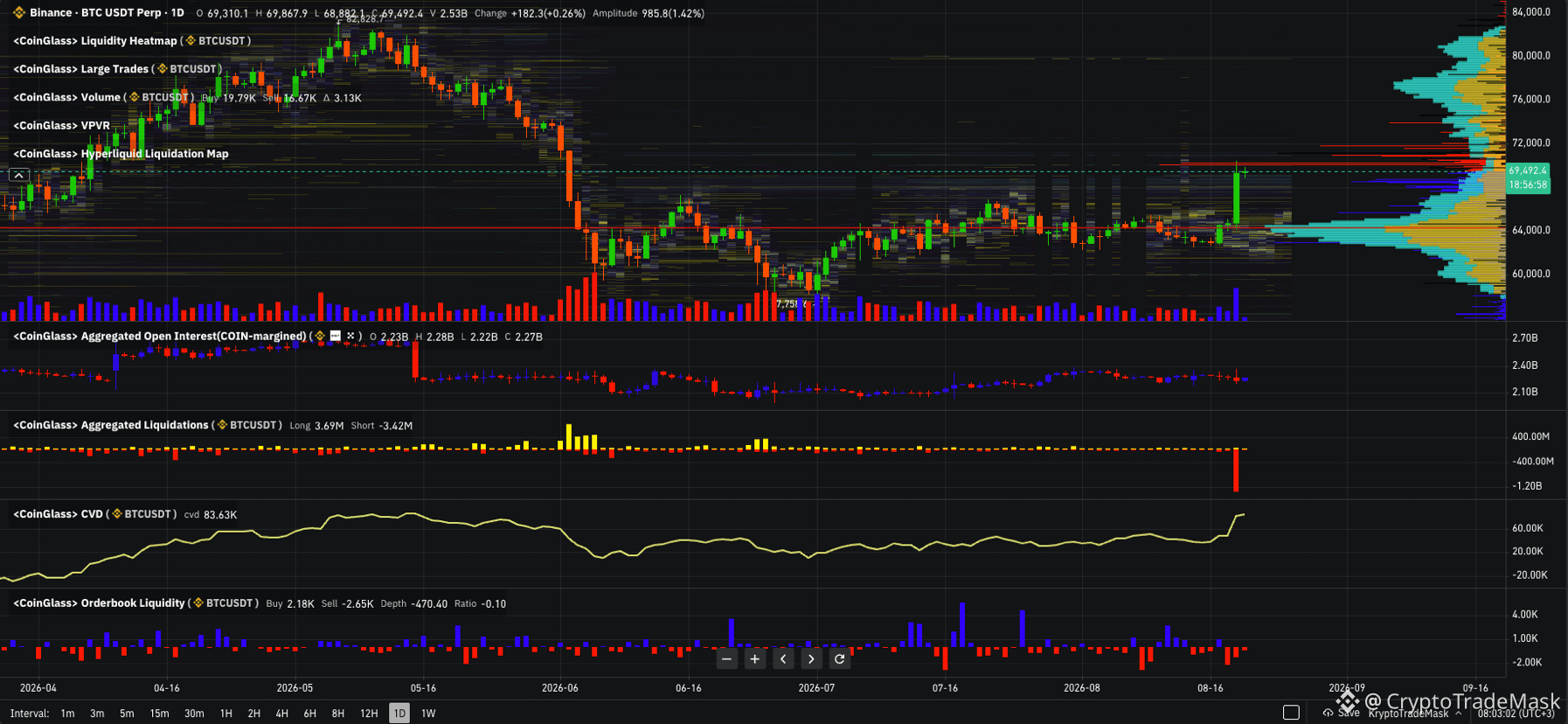The image size is (1568, 724).
Task: Click the Interval: label in bottom bar
Action: [x=30, y=714]
